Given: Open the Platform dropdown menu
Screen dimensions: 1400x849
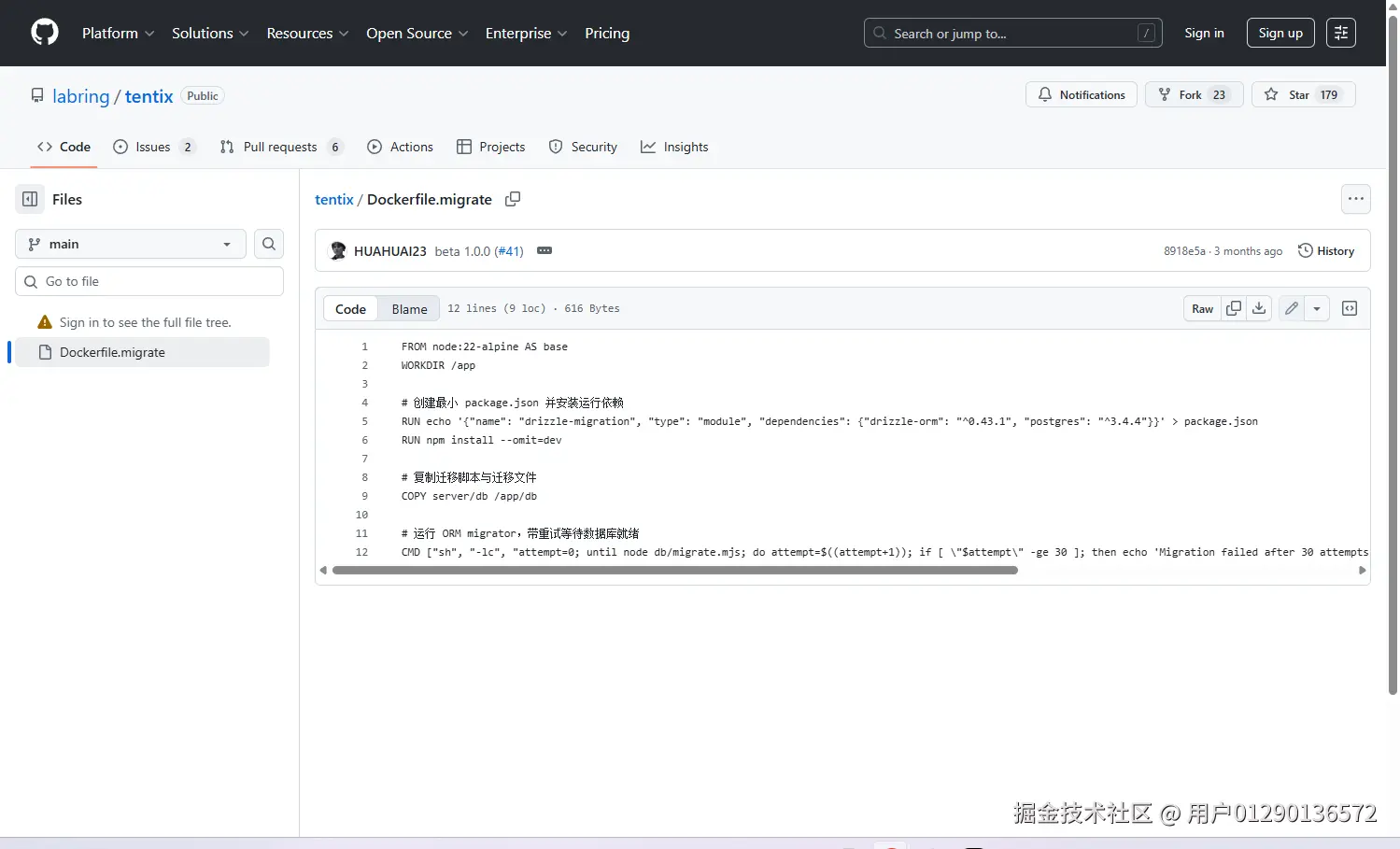Looking at the screenshot, I should (119, 33).
